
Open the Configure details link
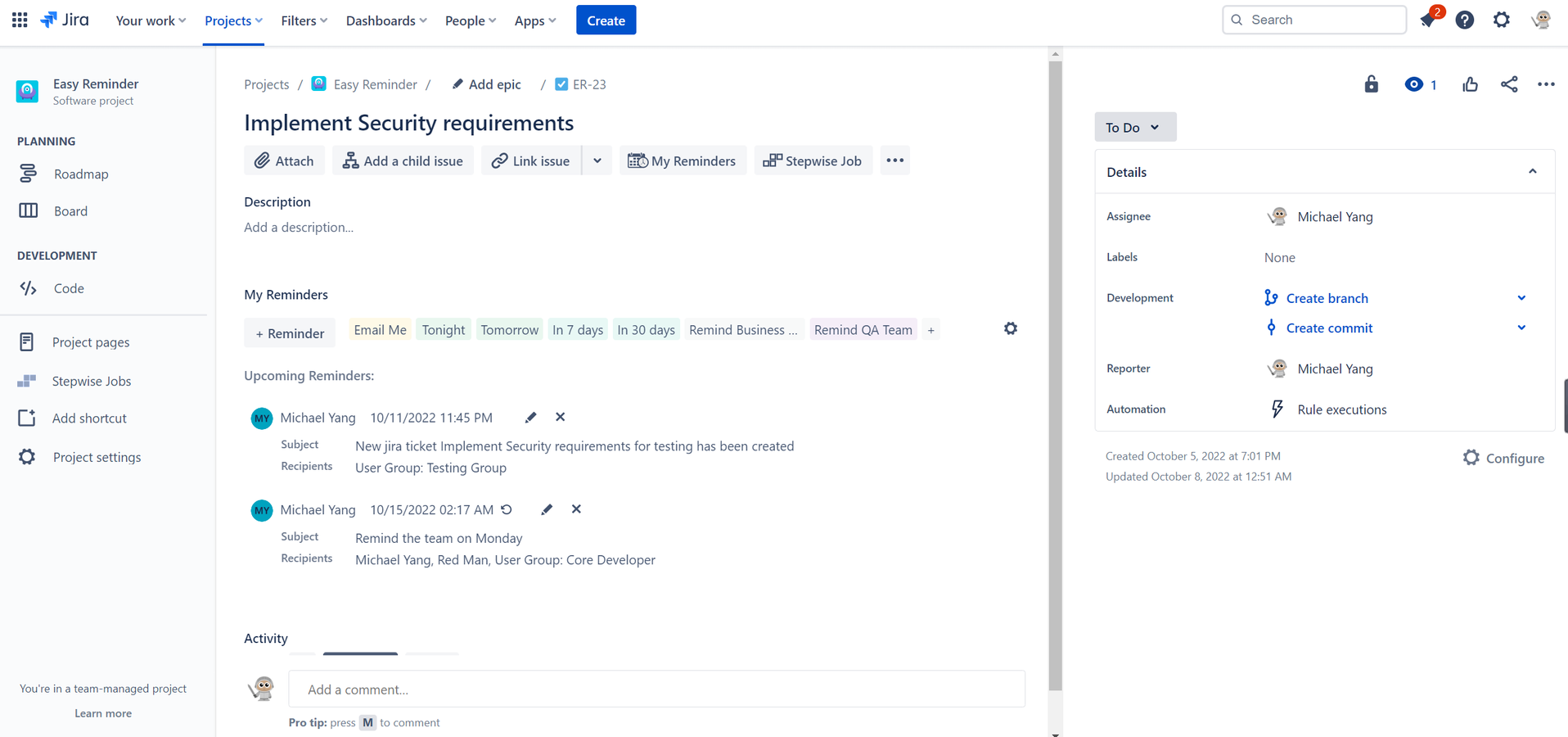(1504, 458)
